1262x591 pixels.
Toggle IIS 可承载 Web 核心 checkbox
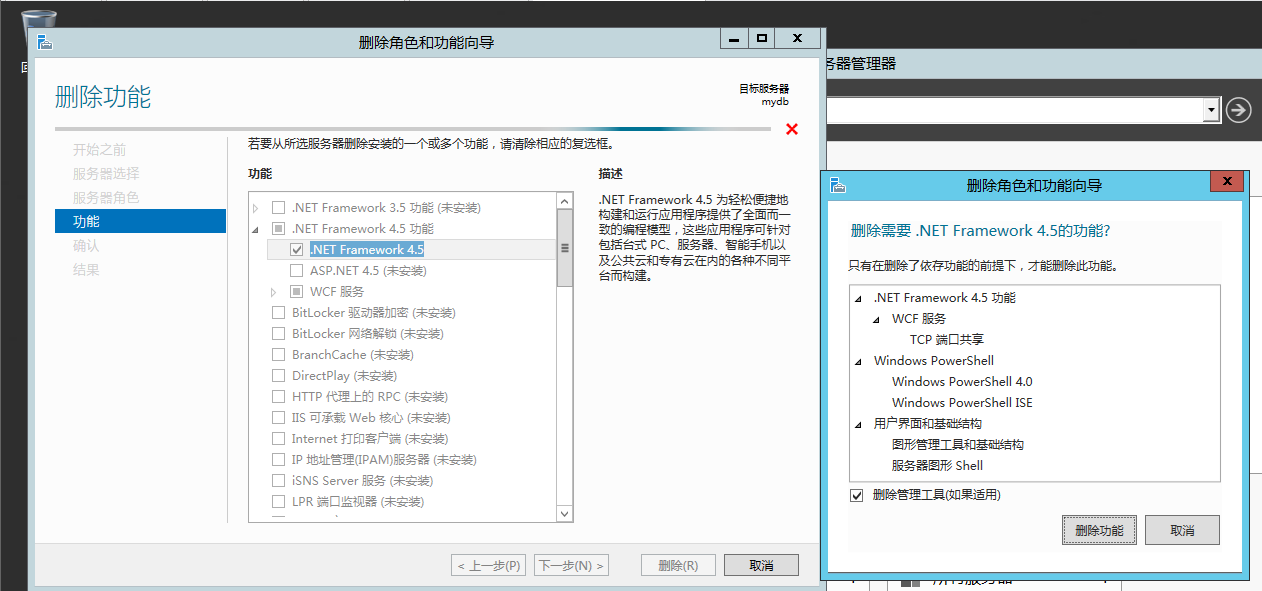point(279,418)
